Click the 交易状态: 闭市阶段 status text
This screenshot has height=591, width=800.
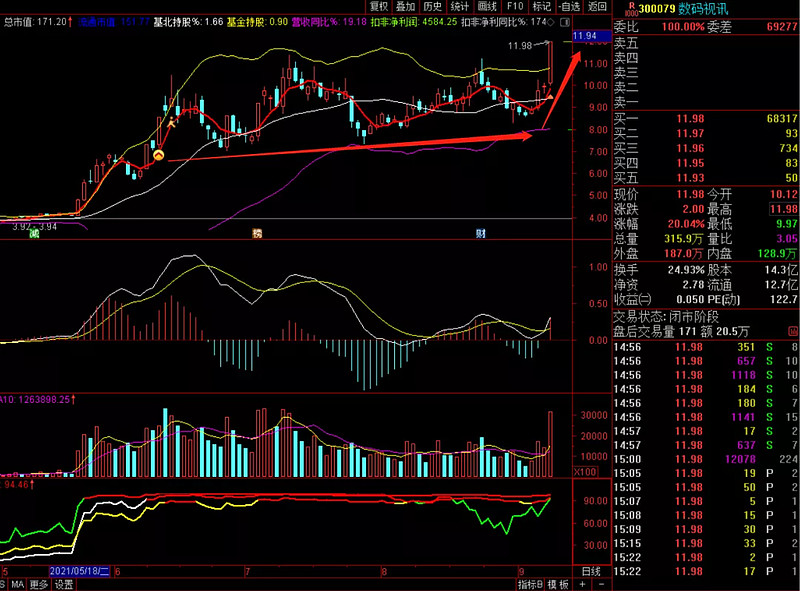[x=666, y=317]
